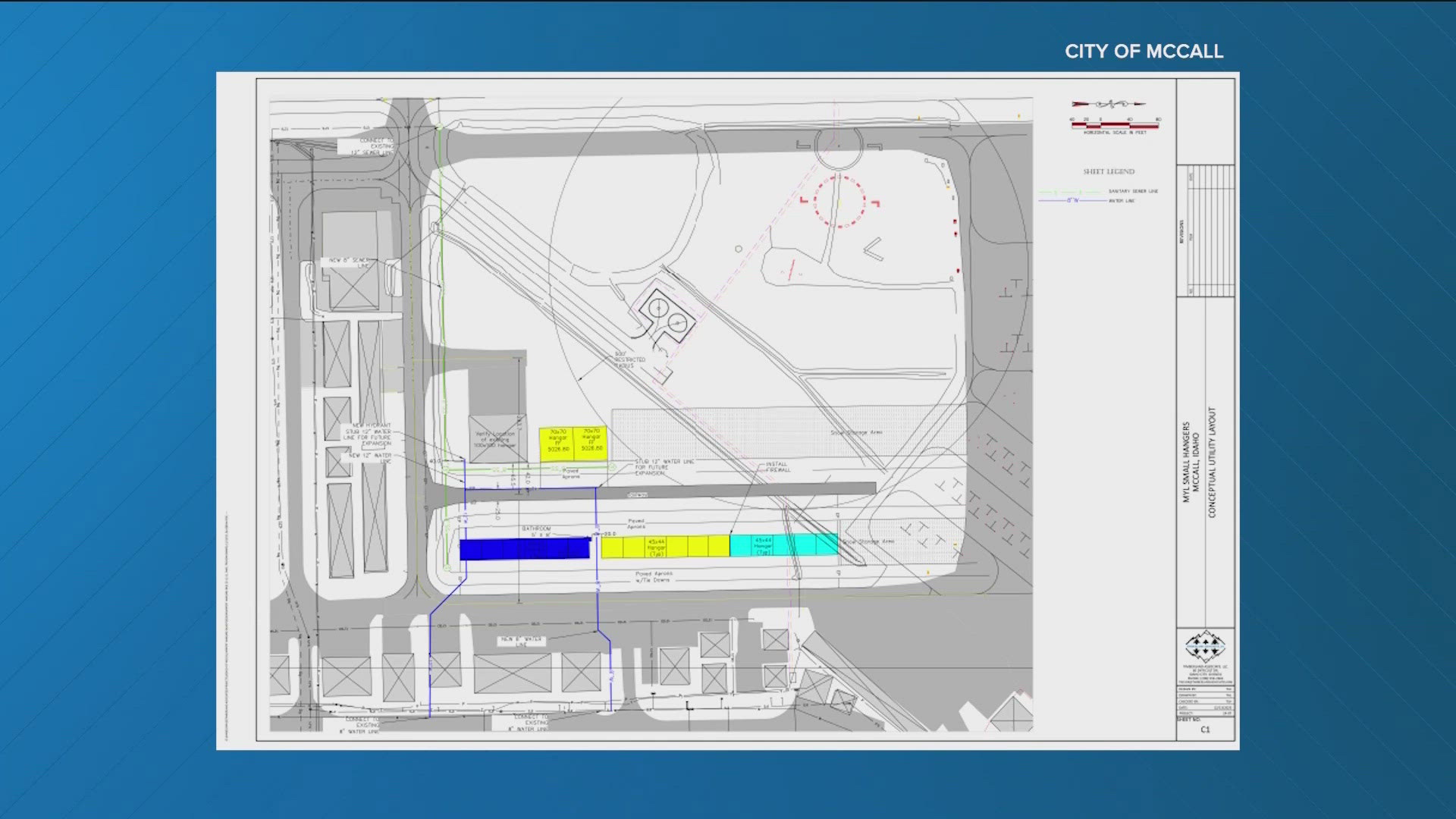Click the 'Paved Aprons w/Tie Downs' label
This screenshot has height=819, width=1456.
point(653,577)
